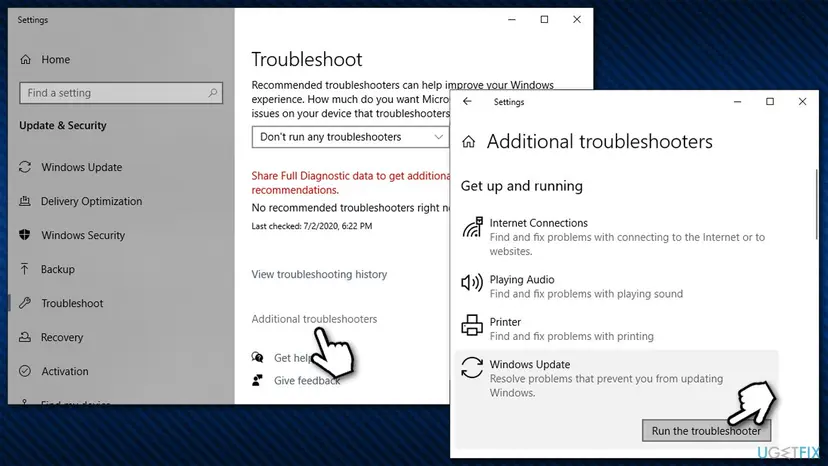828x466 pixels.
Task: Focus the Find a setting search box
Action: click(x=121, y=93)
